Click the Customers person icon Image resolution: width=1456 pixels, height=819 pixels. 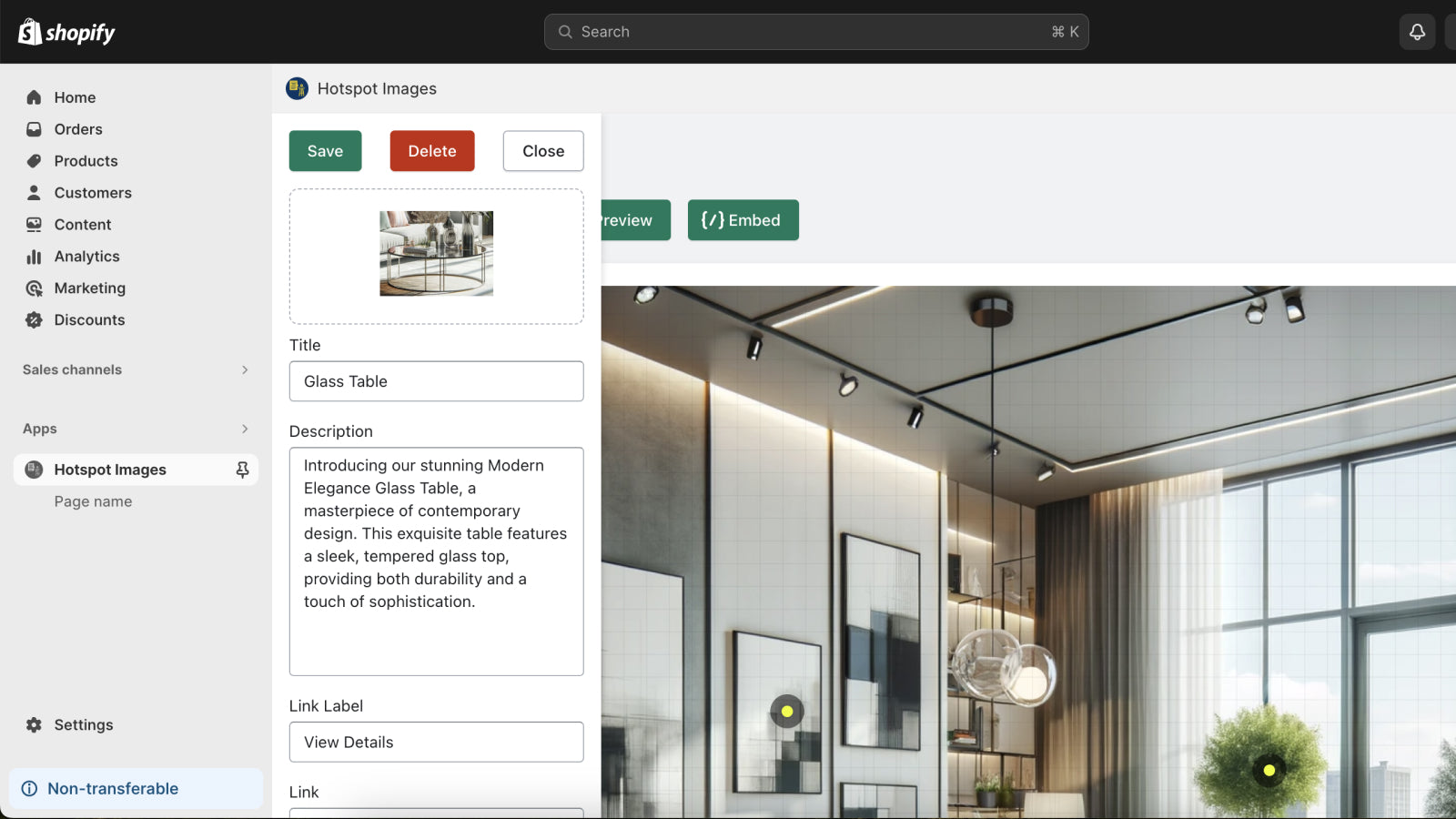coord(34,193)
